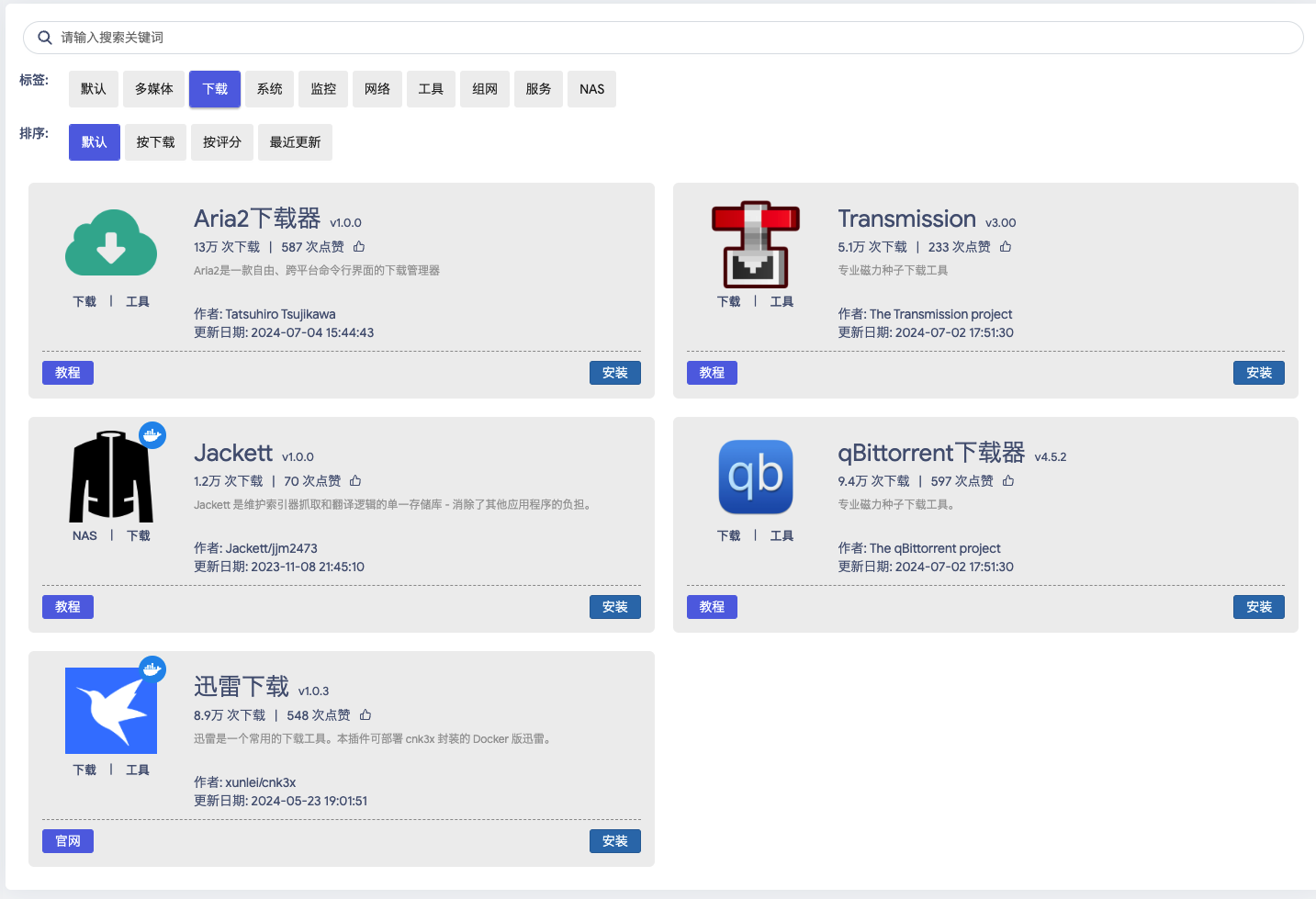The width and height of the screenshot is (1316, 899).
Task: Open the Aria2下载器 app icon
Action: pos(110,242)
